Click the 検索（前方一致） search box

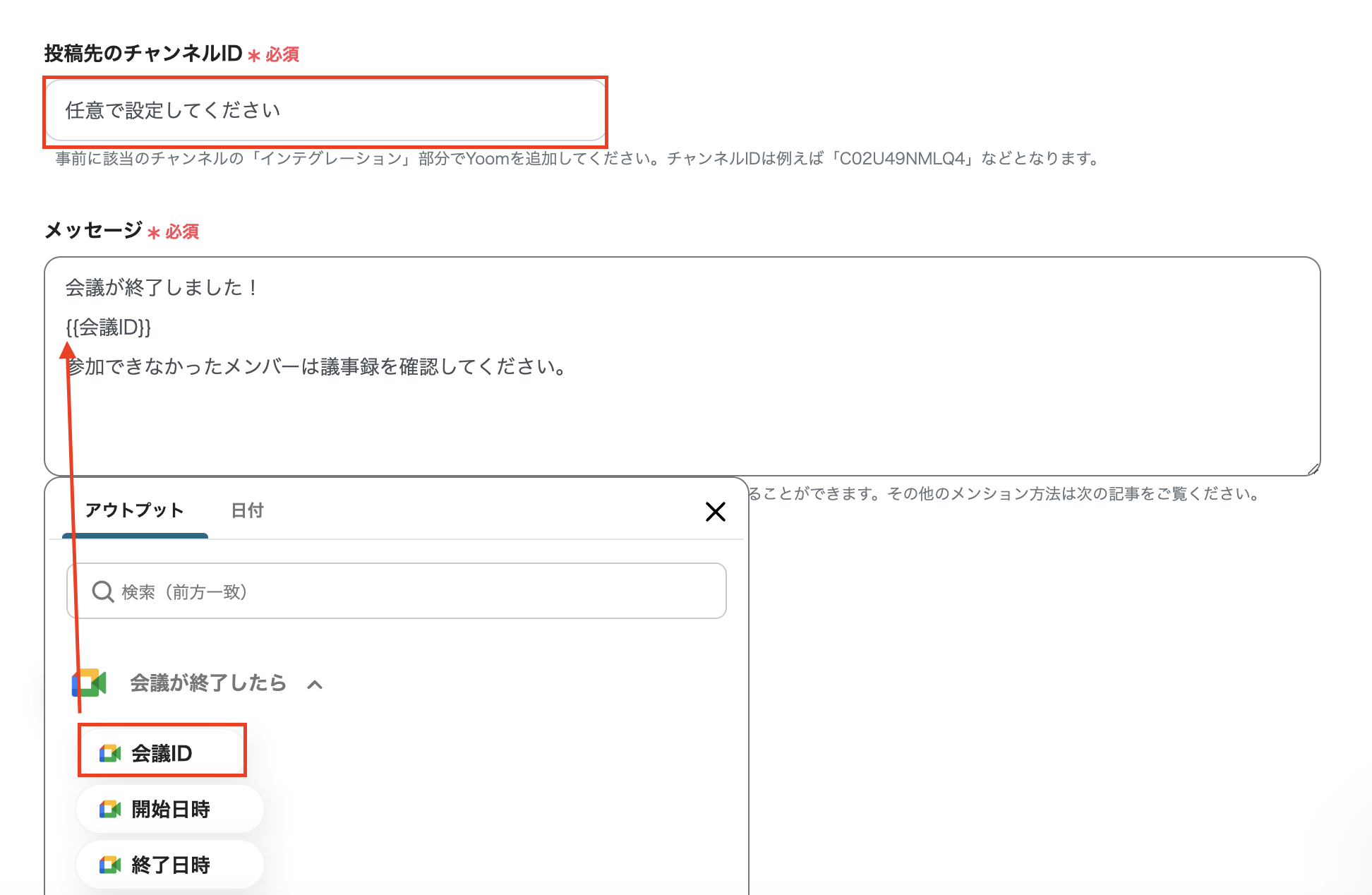coord(397,591)
